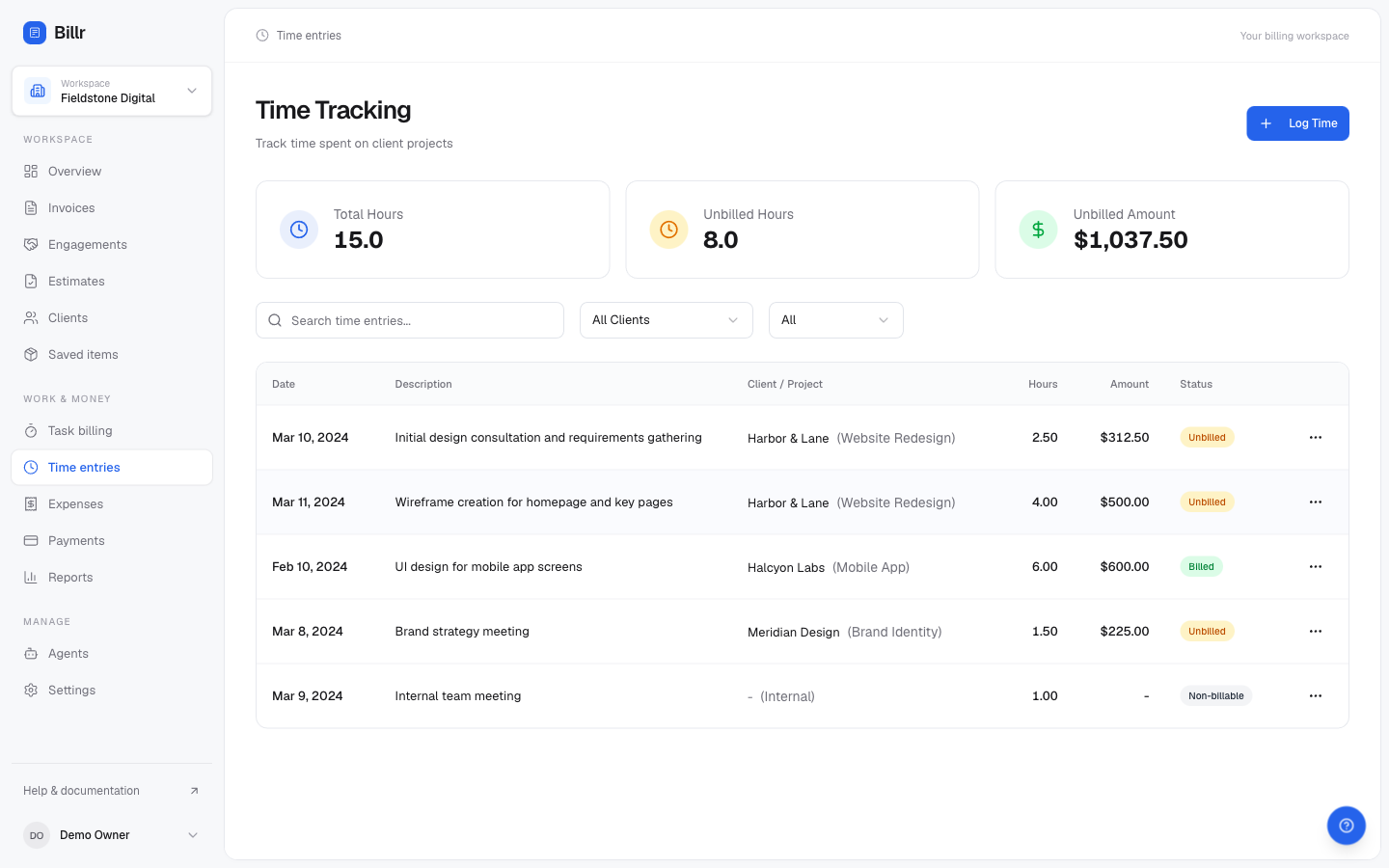This screenshot has height=868, width=1389.
Task: Click the DO user avatar
Action: (x=37, y=835)
